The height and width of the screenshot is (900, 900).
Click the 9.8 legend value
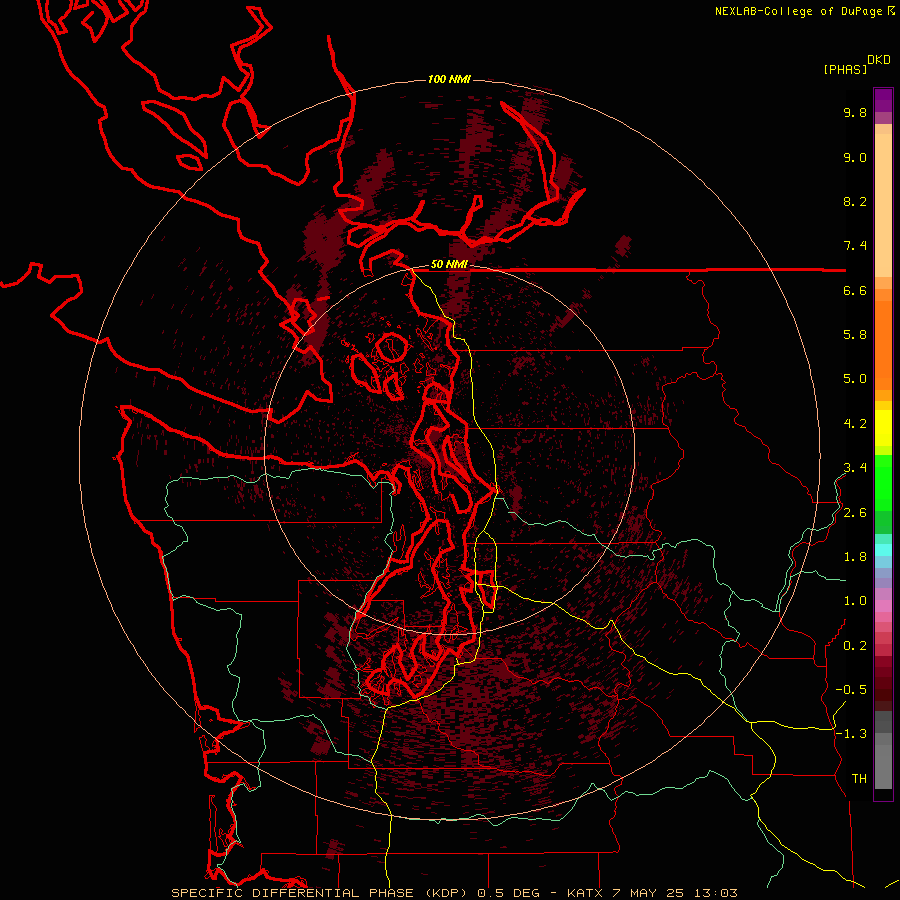click(x=855, y=112)
